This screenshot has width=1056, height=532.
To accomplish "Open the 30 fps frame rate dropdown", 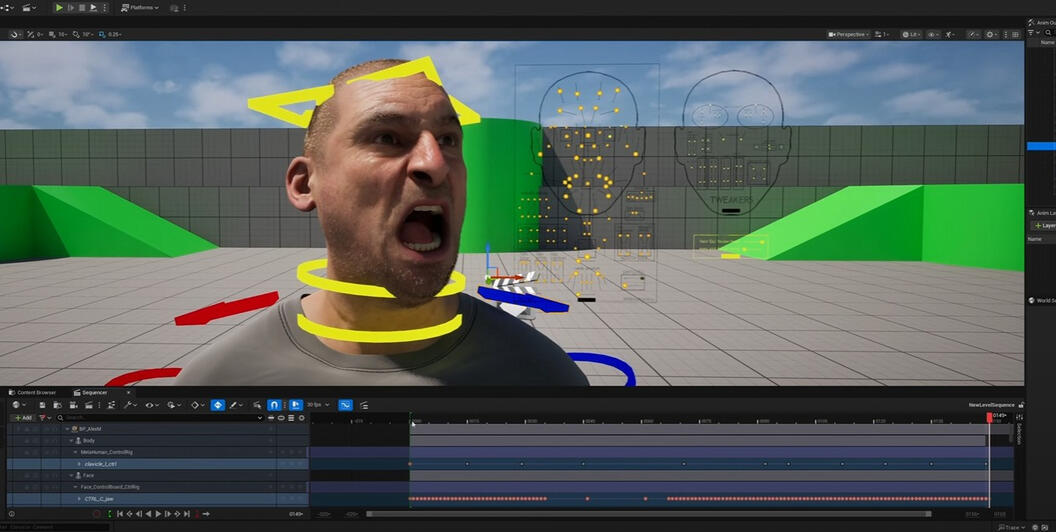I will pyautogui.click(x=318, y=405).
